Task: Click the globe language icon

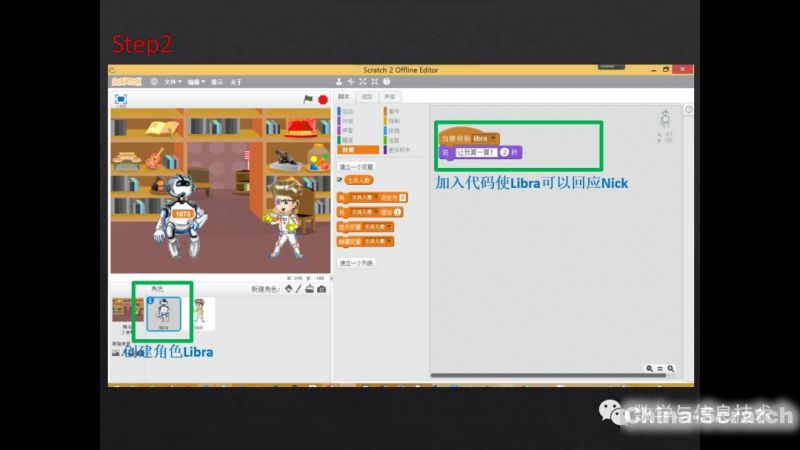Action: point(155,82)
